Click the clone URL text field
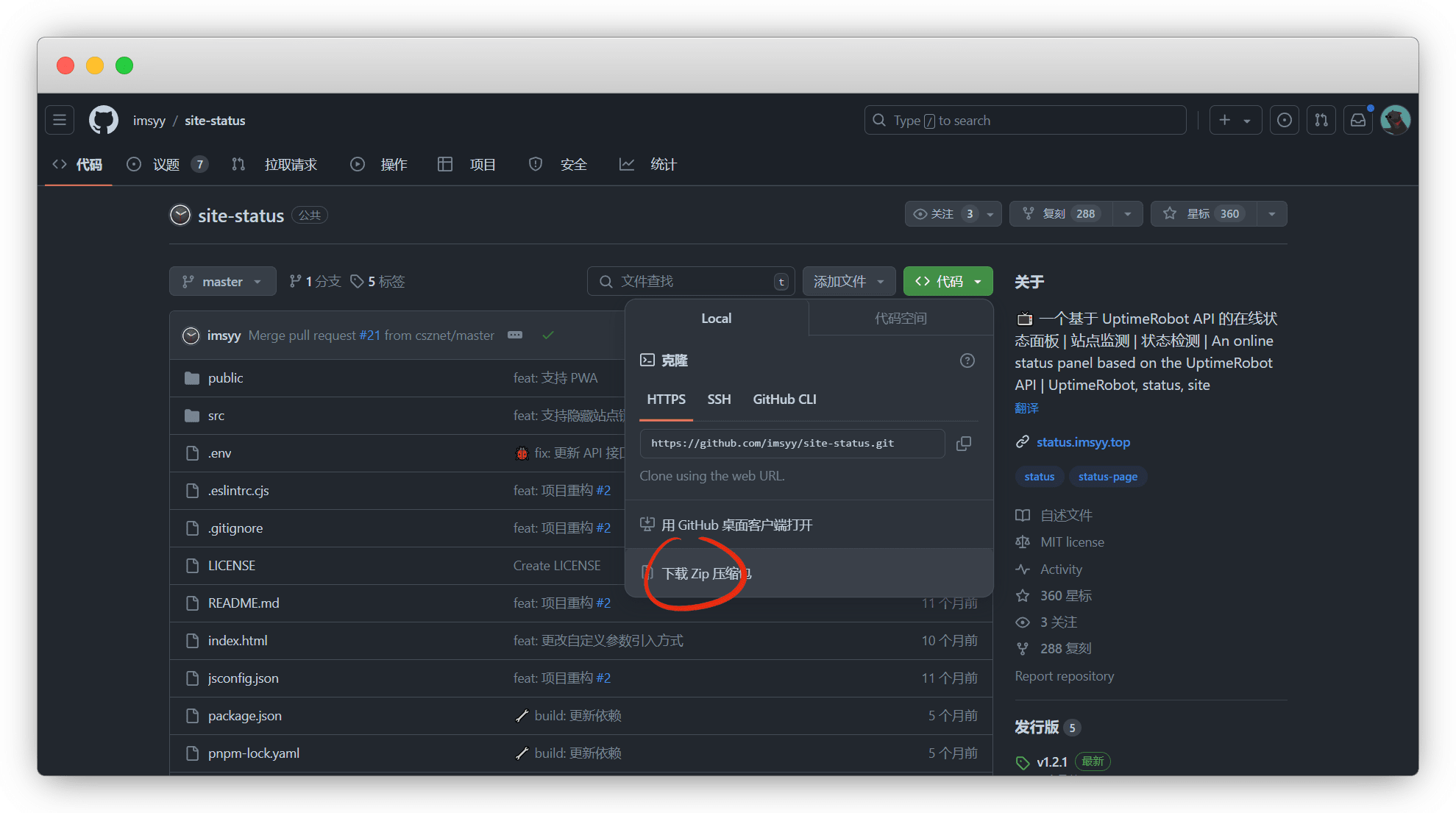 click(x=792, y=444)
